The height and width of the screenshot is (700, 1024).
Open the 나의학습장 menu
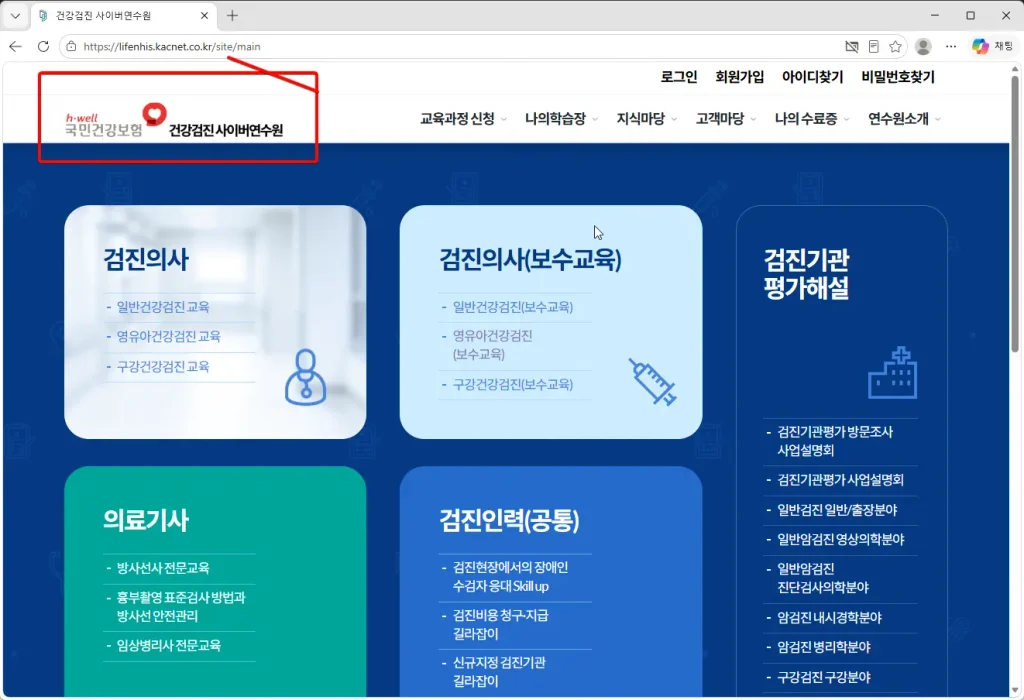(x=555, y=119)
